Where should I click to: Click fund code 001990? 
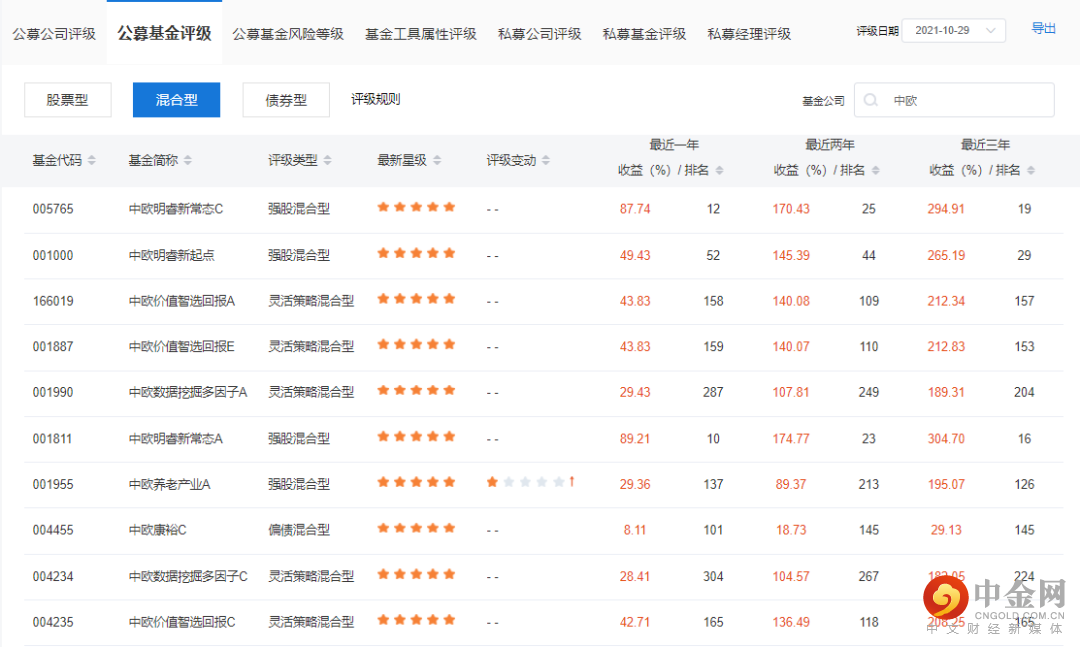53,392
